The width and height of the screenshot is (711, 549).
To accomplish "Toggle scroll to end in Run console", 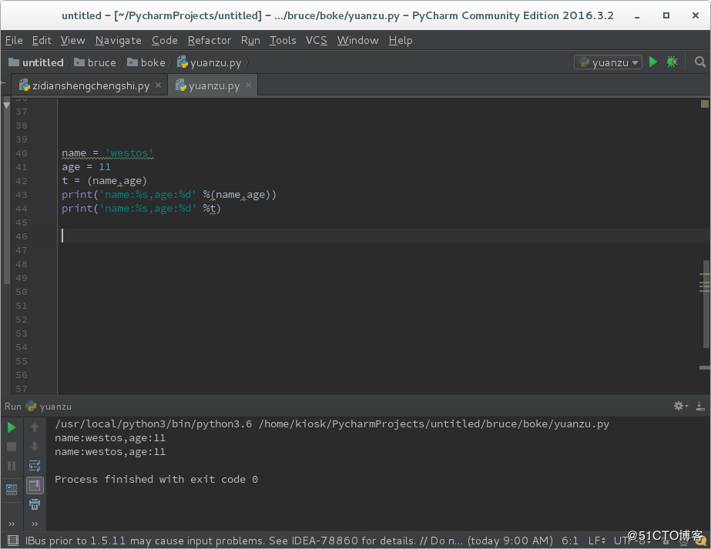I will click(34, 485).
